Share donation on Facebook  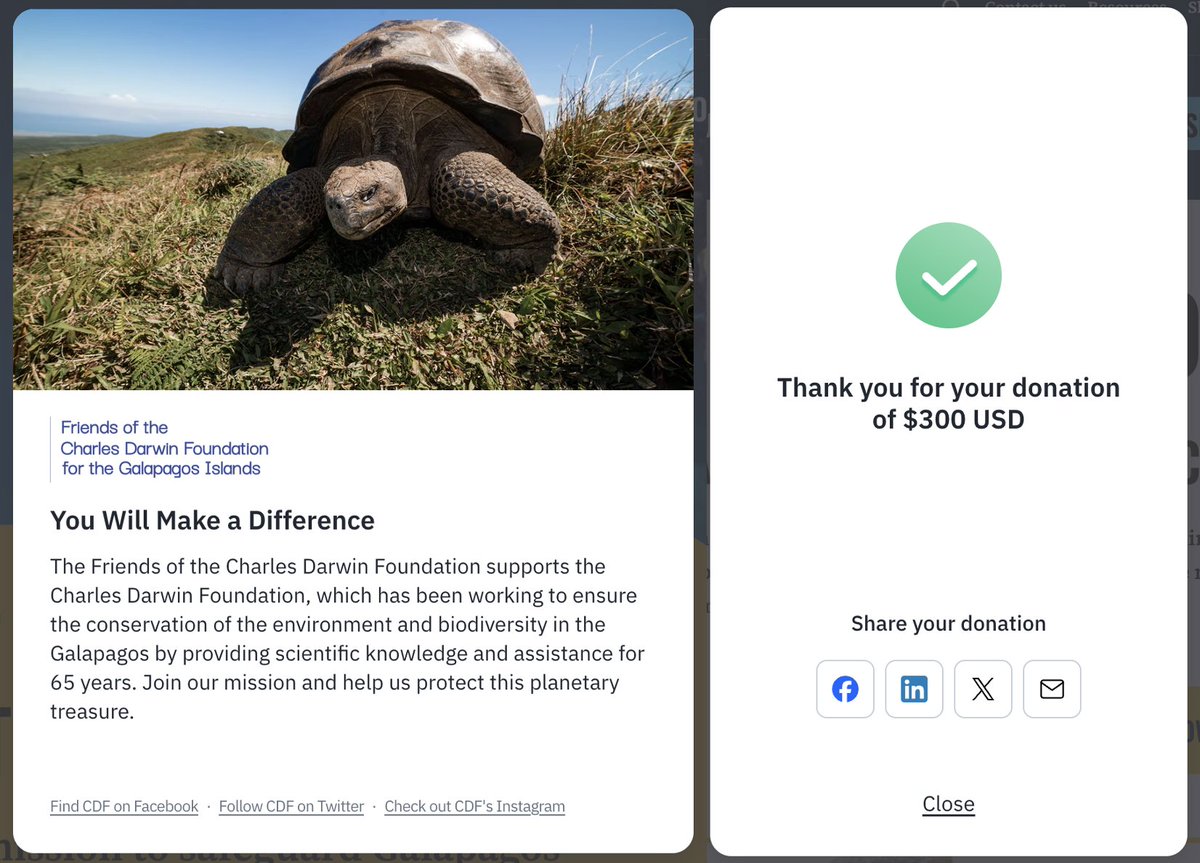pyautogui.click(x=845, y=689)
